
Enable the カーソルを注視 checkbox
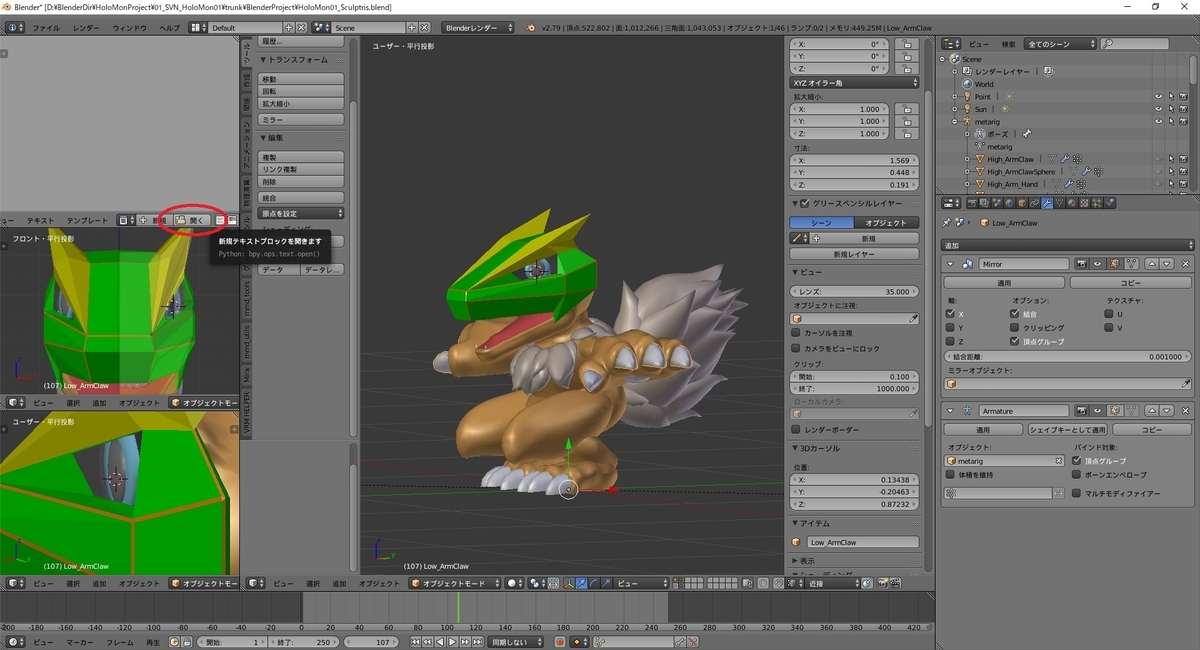(796, 332)
